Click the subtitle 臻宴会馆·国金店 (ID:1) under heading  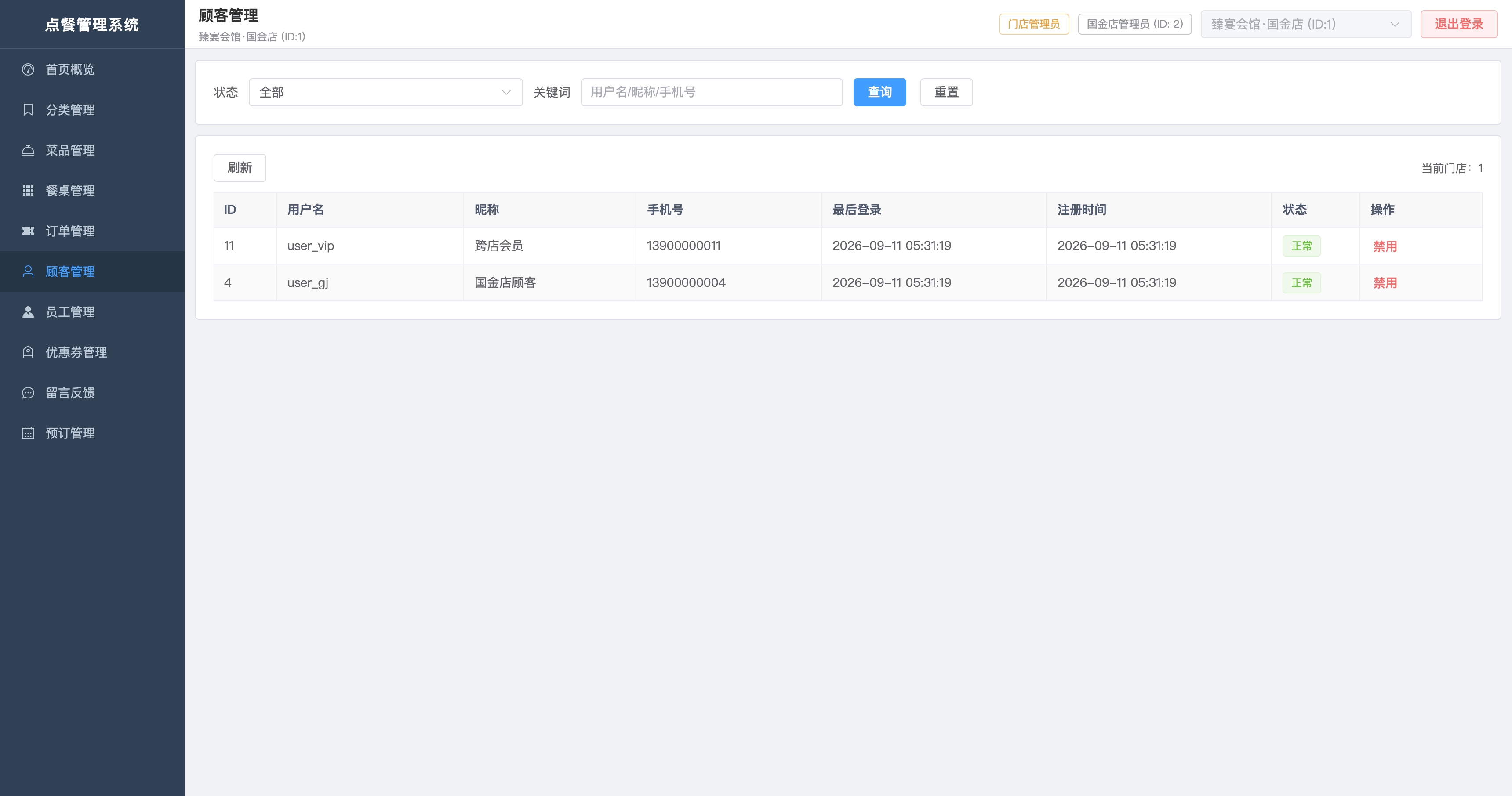coord(252,37)
